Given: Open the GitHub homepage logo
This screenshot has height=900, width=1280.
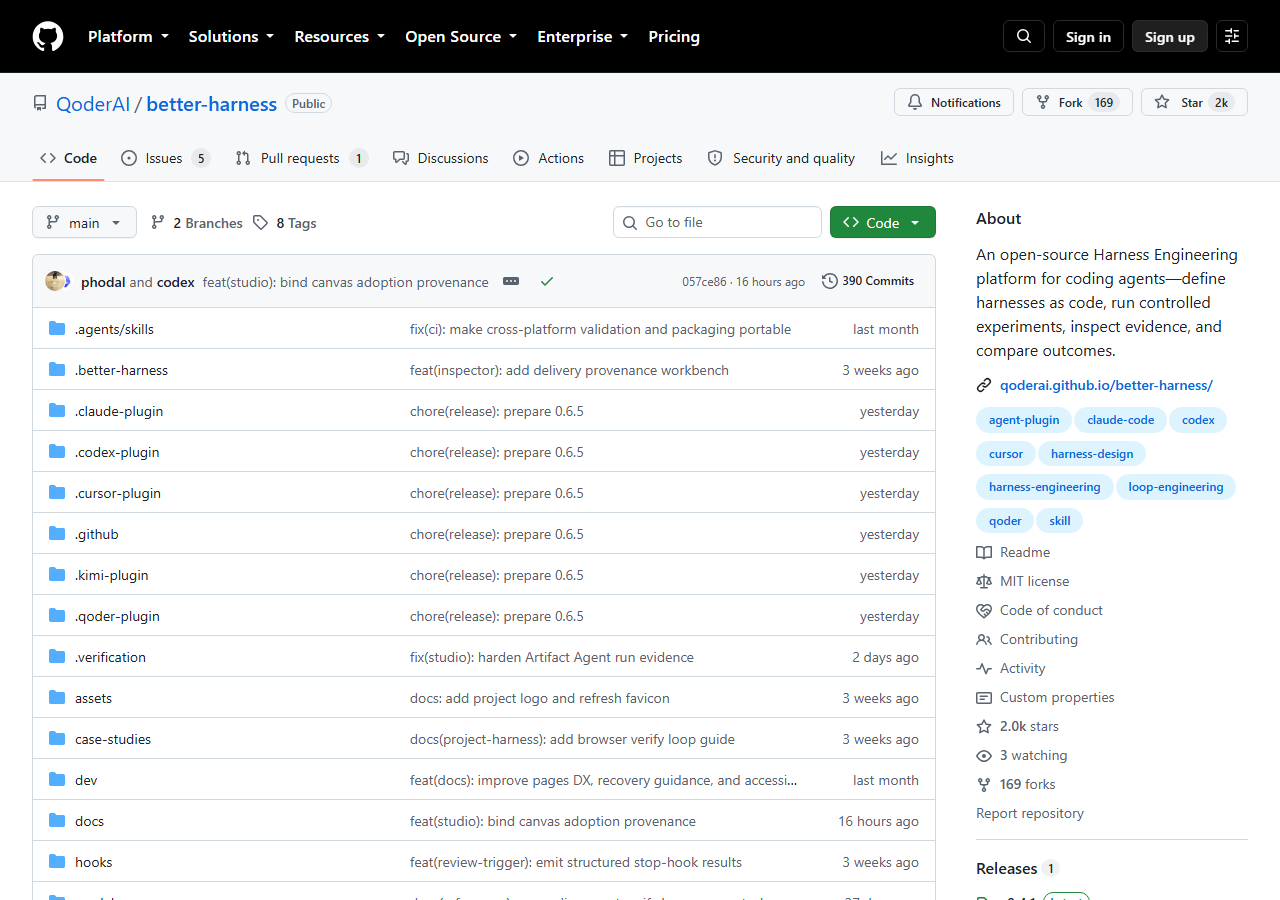Looking at the screenshot, I should click(x=48, y=37).
